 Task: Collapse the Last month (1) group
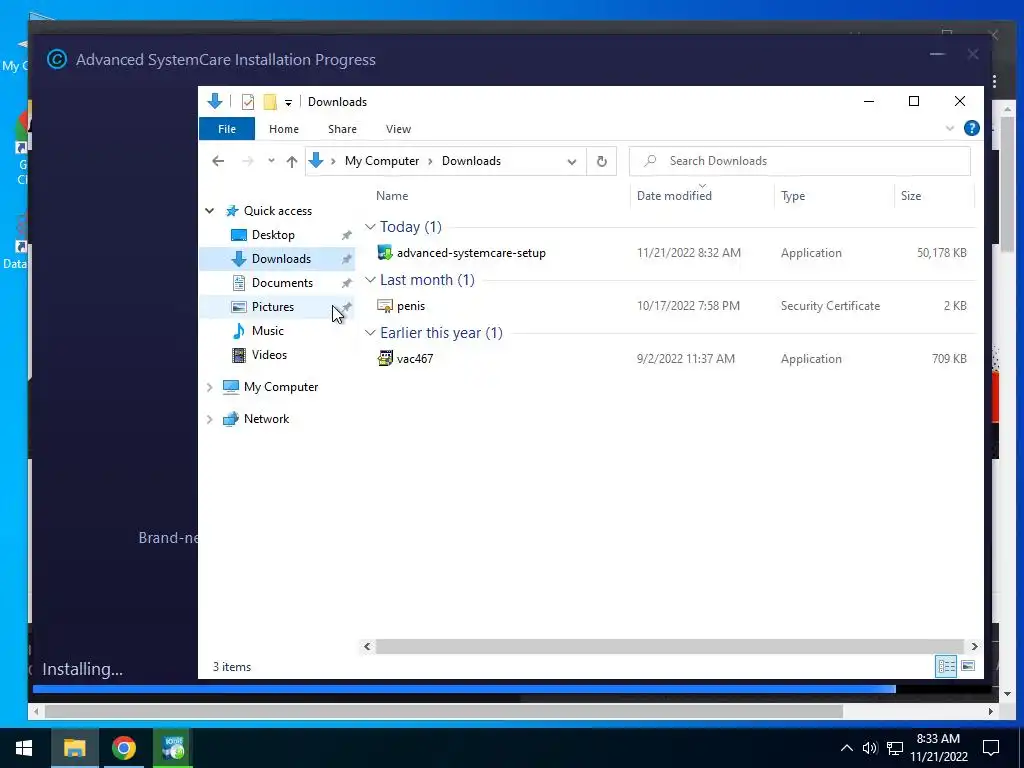click(370, 280)
